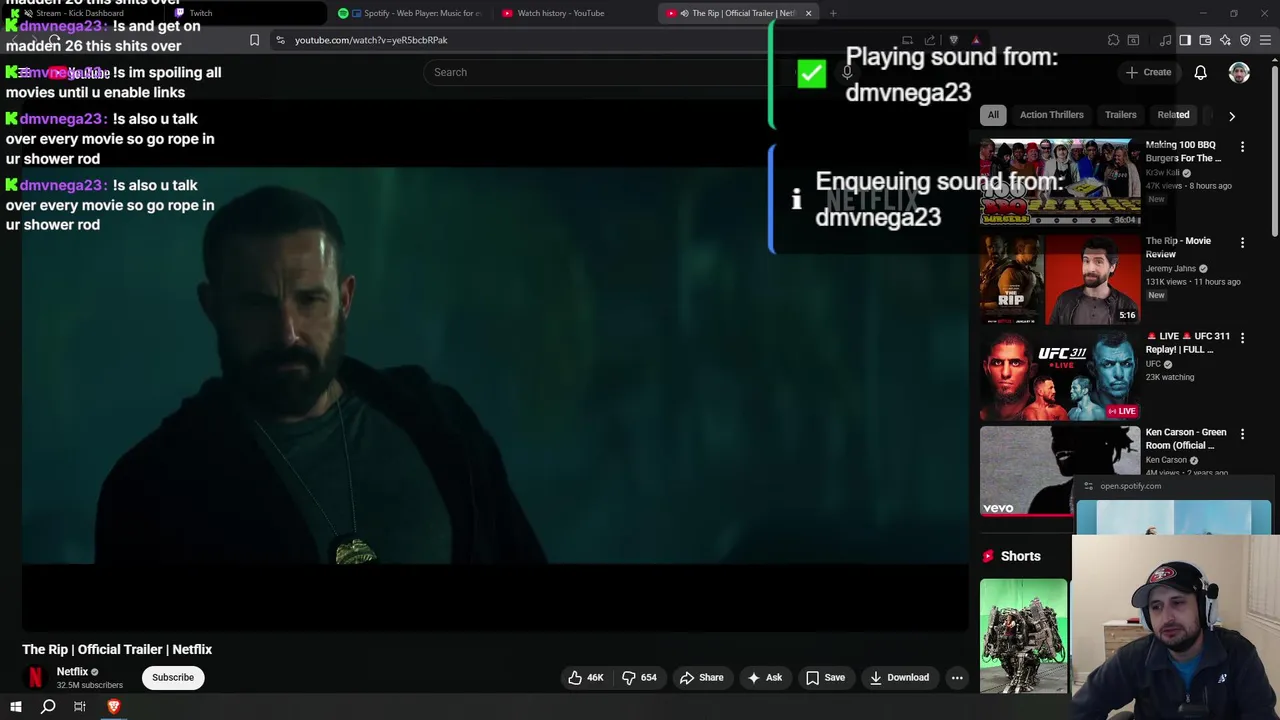1280x720 pixels.
Task: Open the Brave Shields lion icon
Action: 953,40
